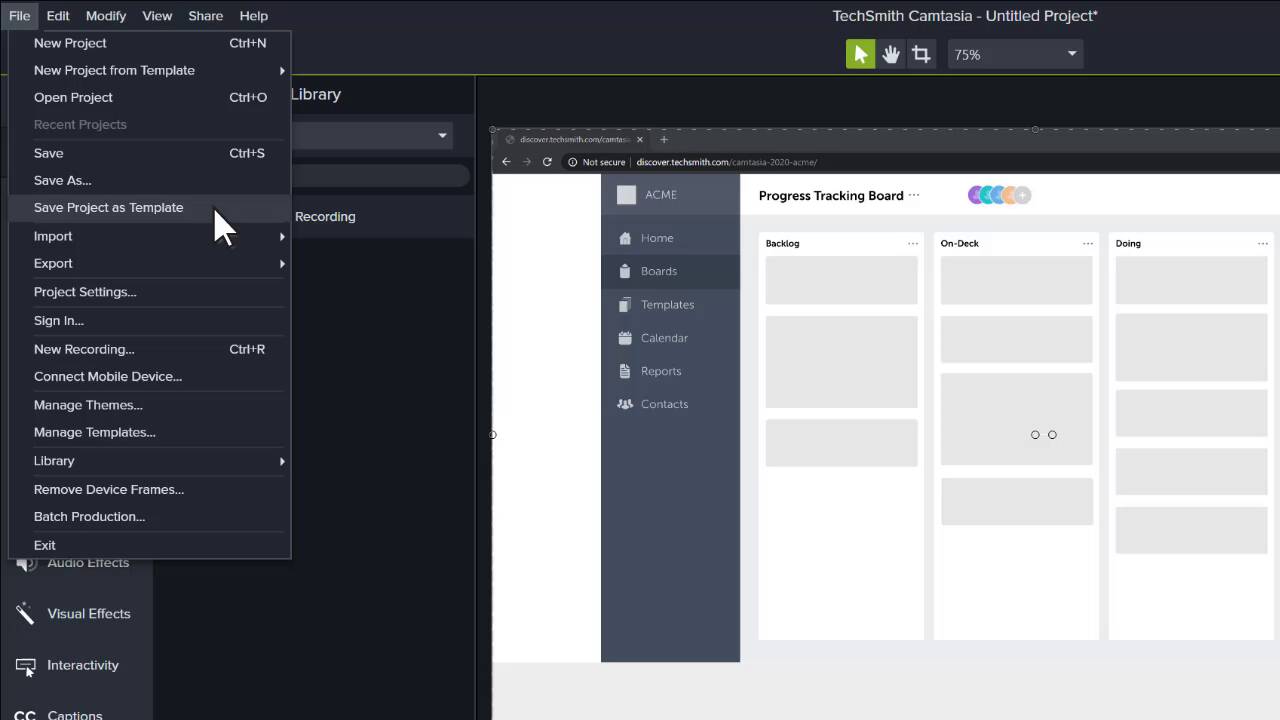
Task: Select the arrow Edit mode tool
Action: tap(860, 54)
